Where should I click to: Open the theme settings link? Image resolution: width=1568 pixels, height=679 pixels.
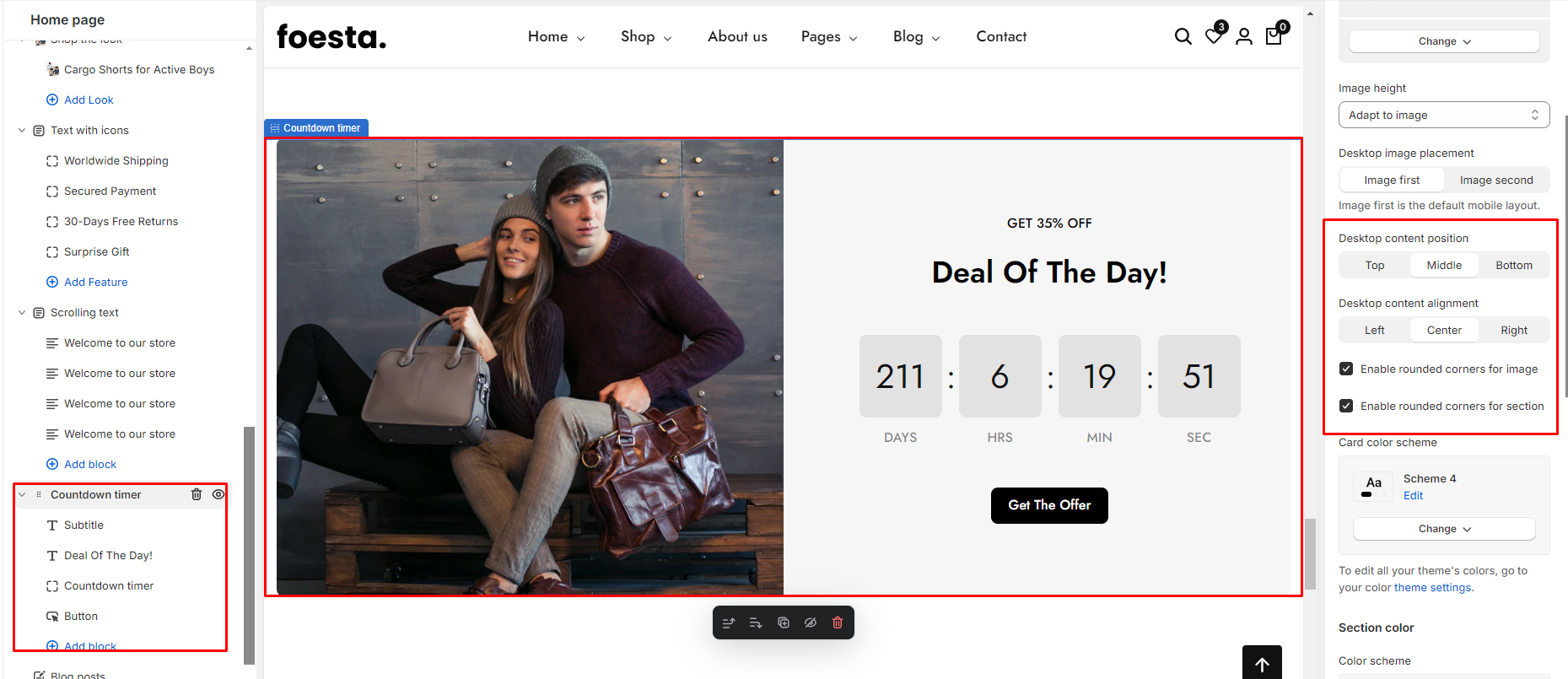pyautogui.click(x=1432, y=588)
